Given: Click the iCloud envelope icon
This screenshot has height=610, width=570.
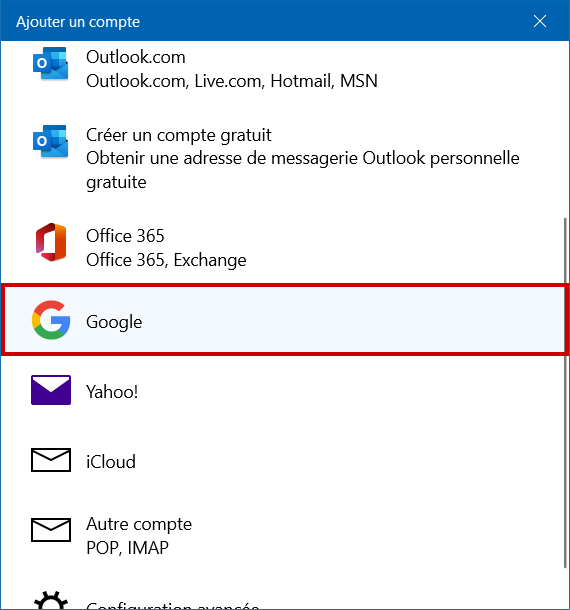Looking at the screenshot, I should click(x=51, y=460).
